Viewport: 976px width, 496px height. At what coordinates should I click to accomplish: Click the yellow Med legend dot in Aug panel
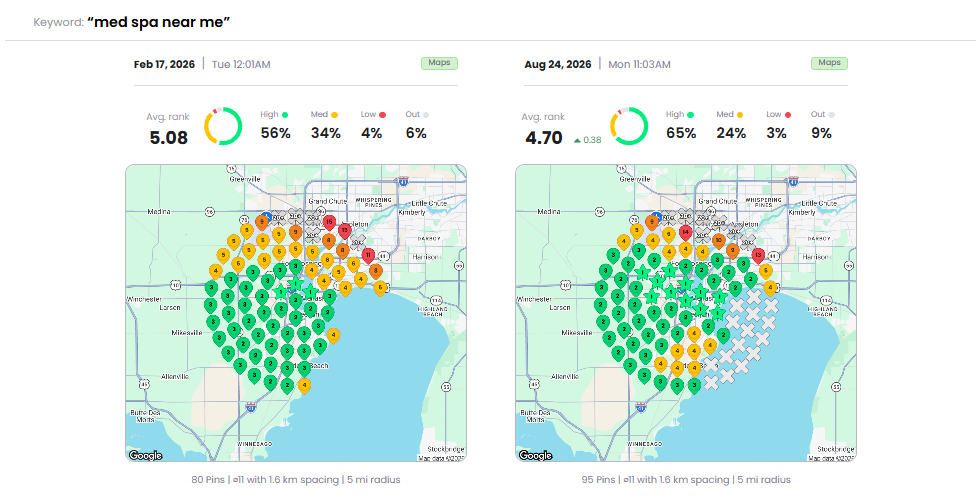click(740, 115)
